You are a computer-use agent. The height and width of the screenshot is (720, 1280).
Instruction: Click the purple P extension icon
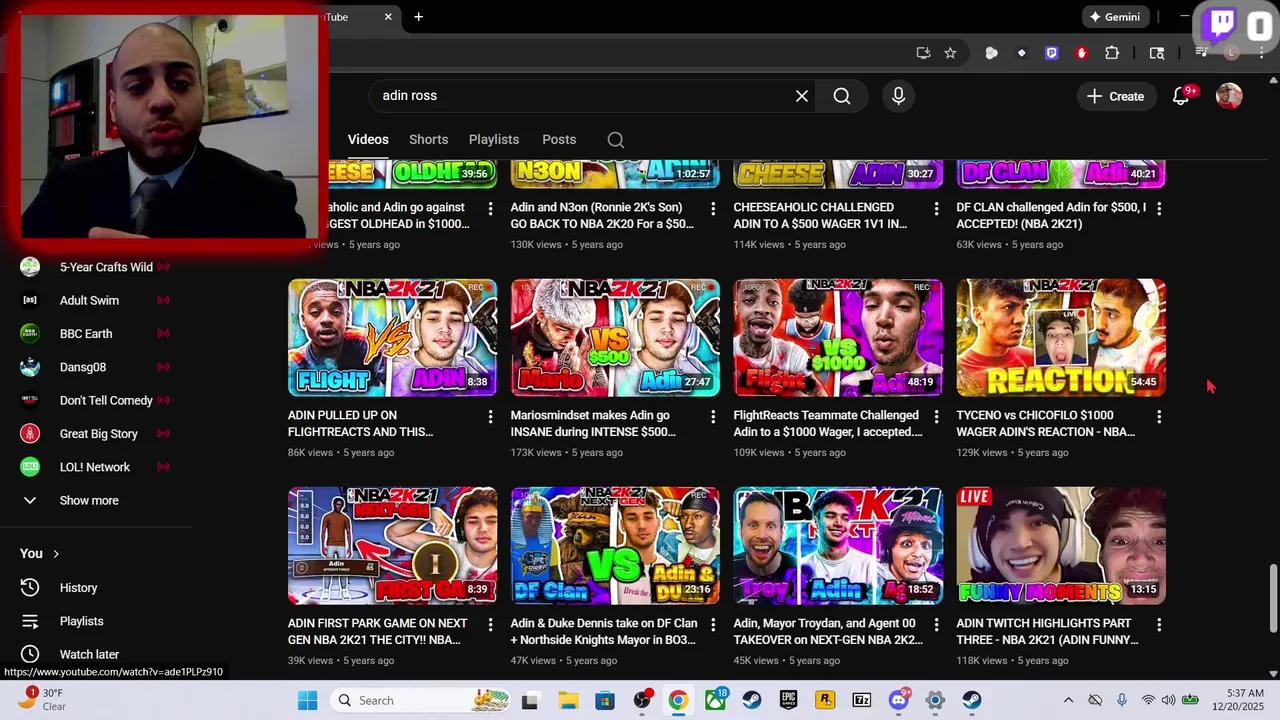click(x=1051, y=53)
